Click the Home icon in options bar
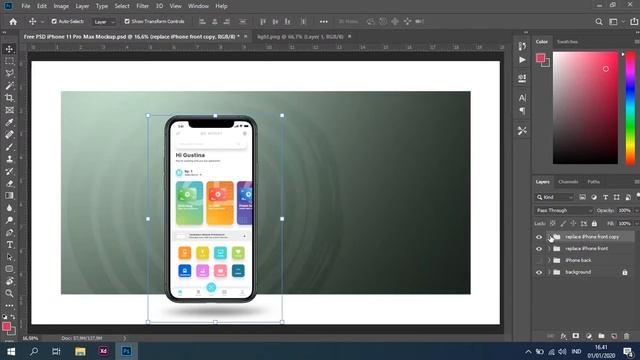The image size is (640, 360). pyautogui.click(x=13, y=22)
